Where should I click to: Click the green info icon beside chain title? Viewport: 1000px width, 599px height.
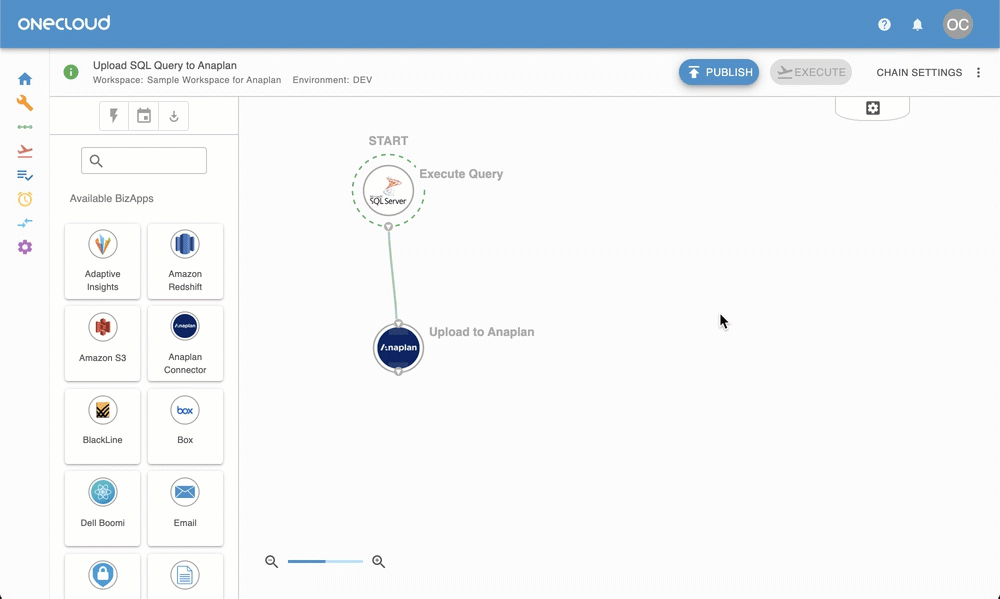pyautogui.click(x=71, y=72)
